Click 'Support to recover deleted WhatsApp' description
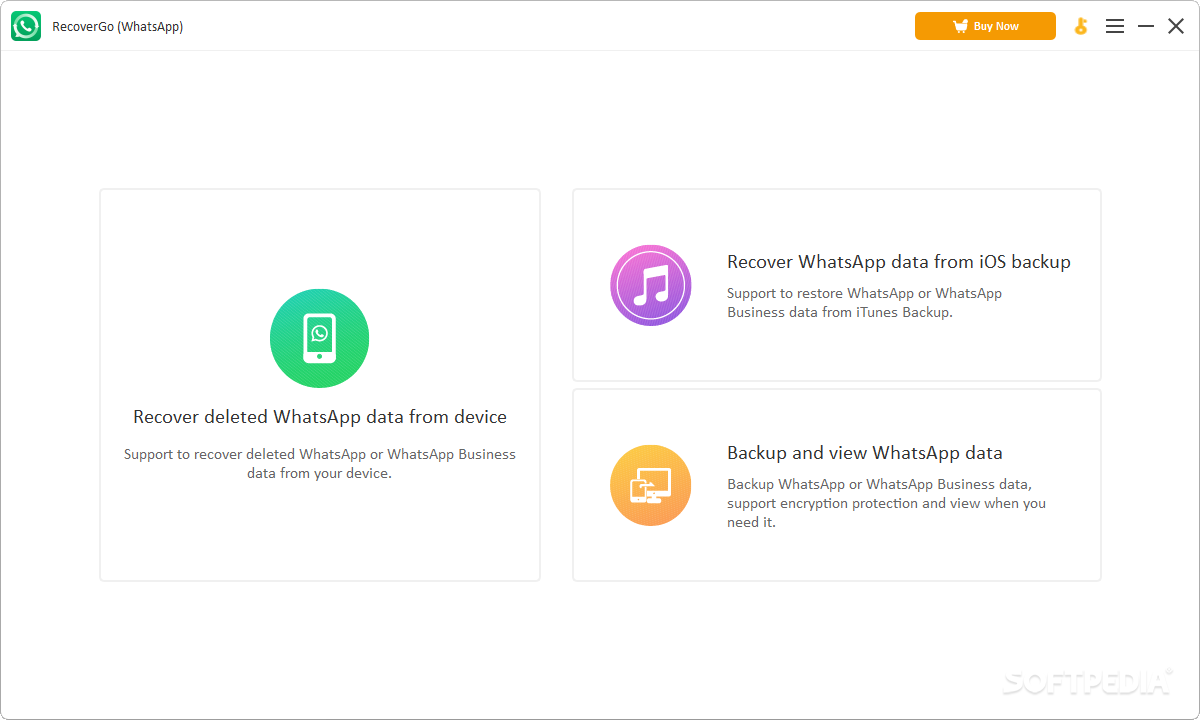The height and width of the screenshot is (720, 1200). tap(320, 464)
